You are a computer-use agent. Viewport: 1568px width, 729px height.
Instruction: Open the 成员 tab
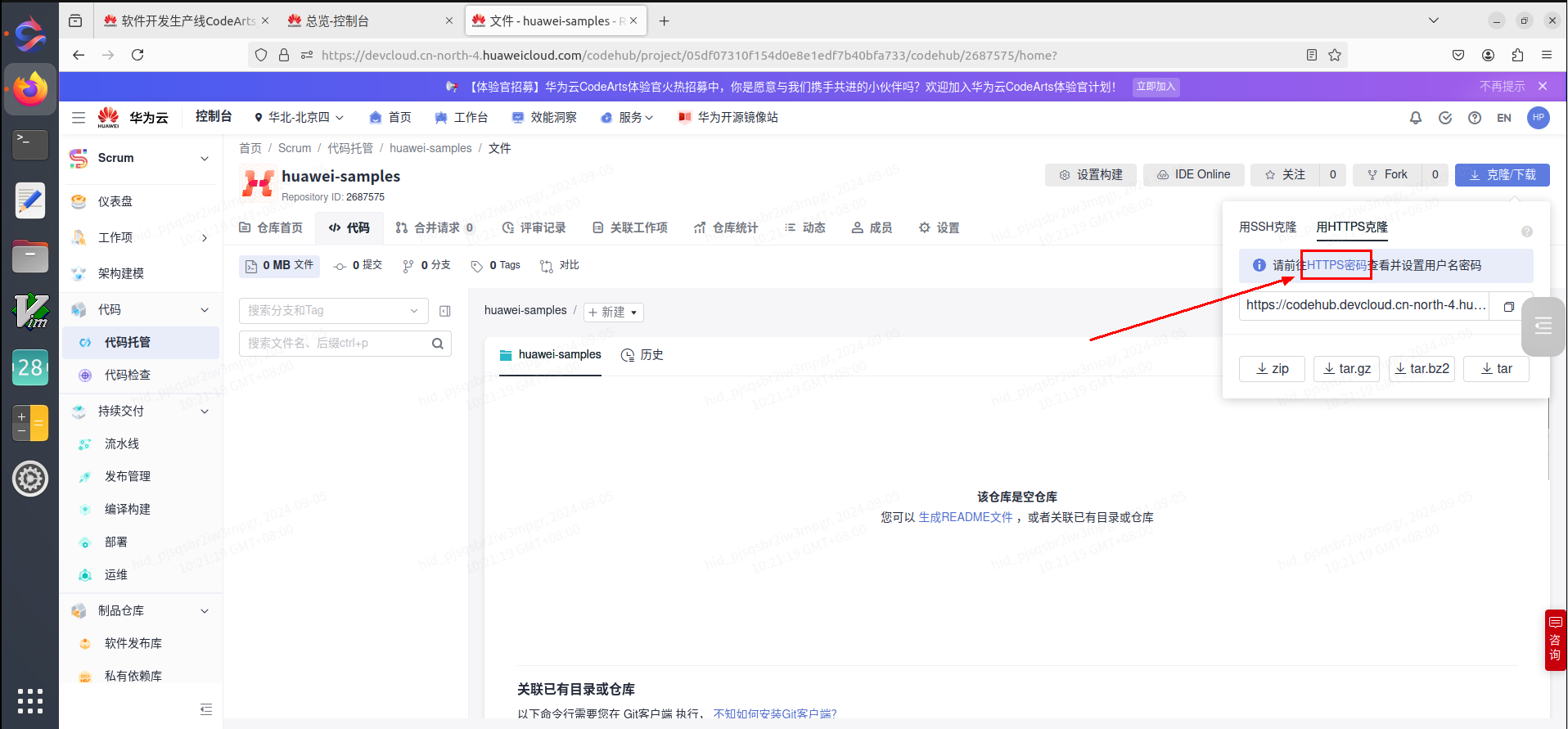click(872, 228)
